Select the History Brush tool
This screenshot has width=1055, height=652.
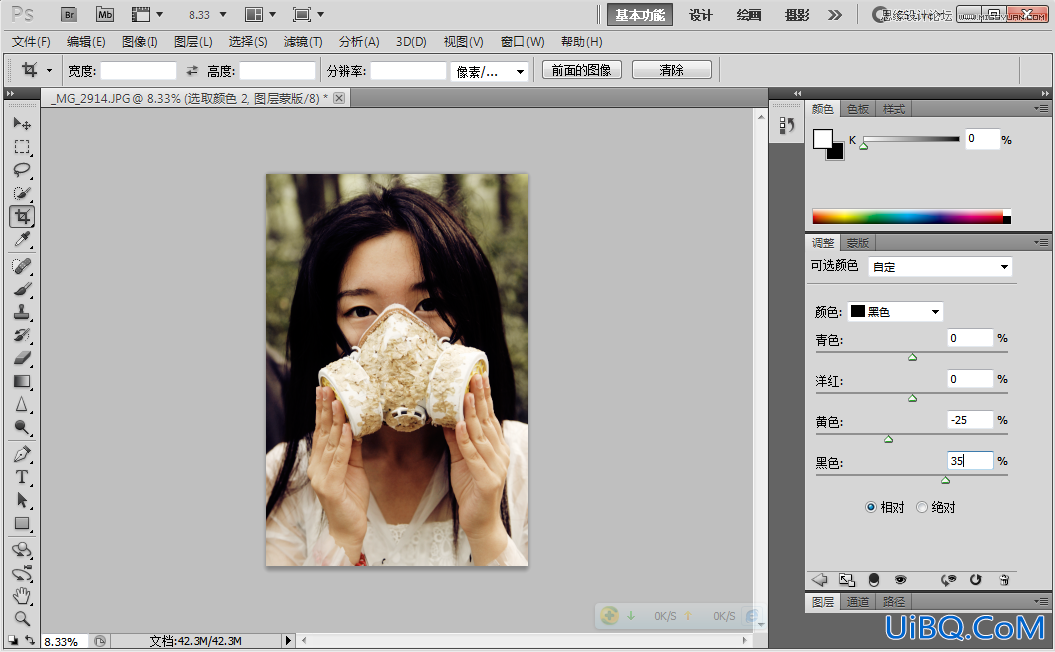22,335
